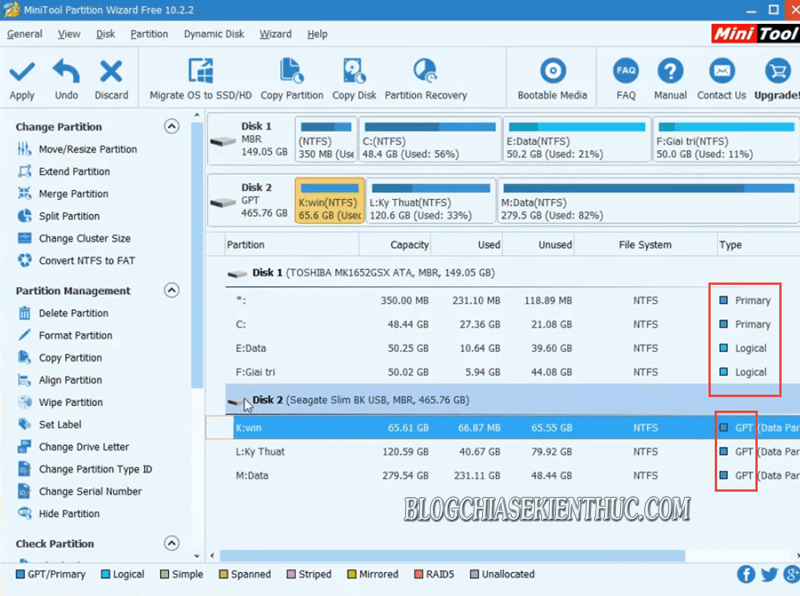Select the M:Data partition row

point(512,476)
